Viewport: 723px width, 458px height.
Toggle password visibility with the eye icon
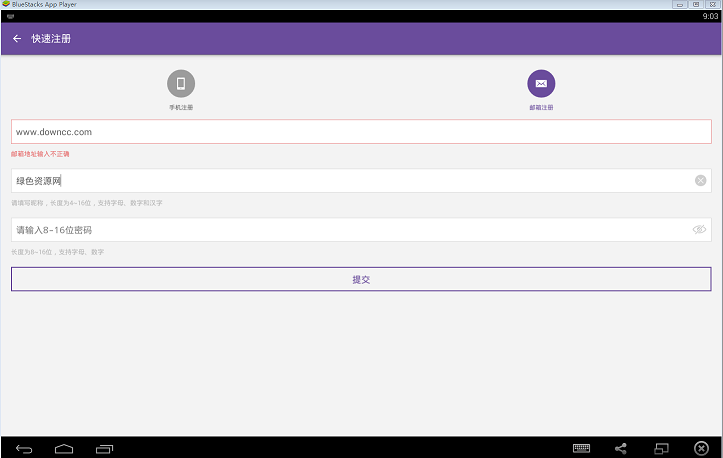[699, 230]
